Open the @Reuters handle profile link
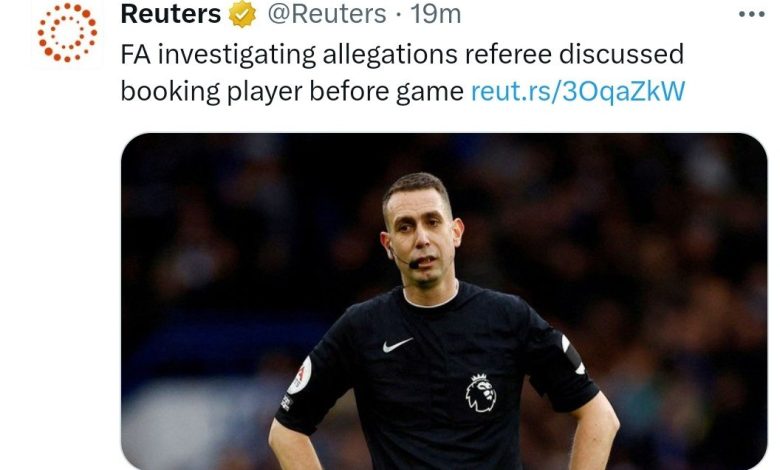Viewport: 780px width, 470px height. 327,14
